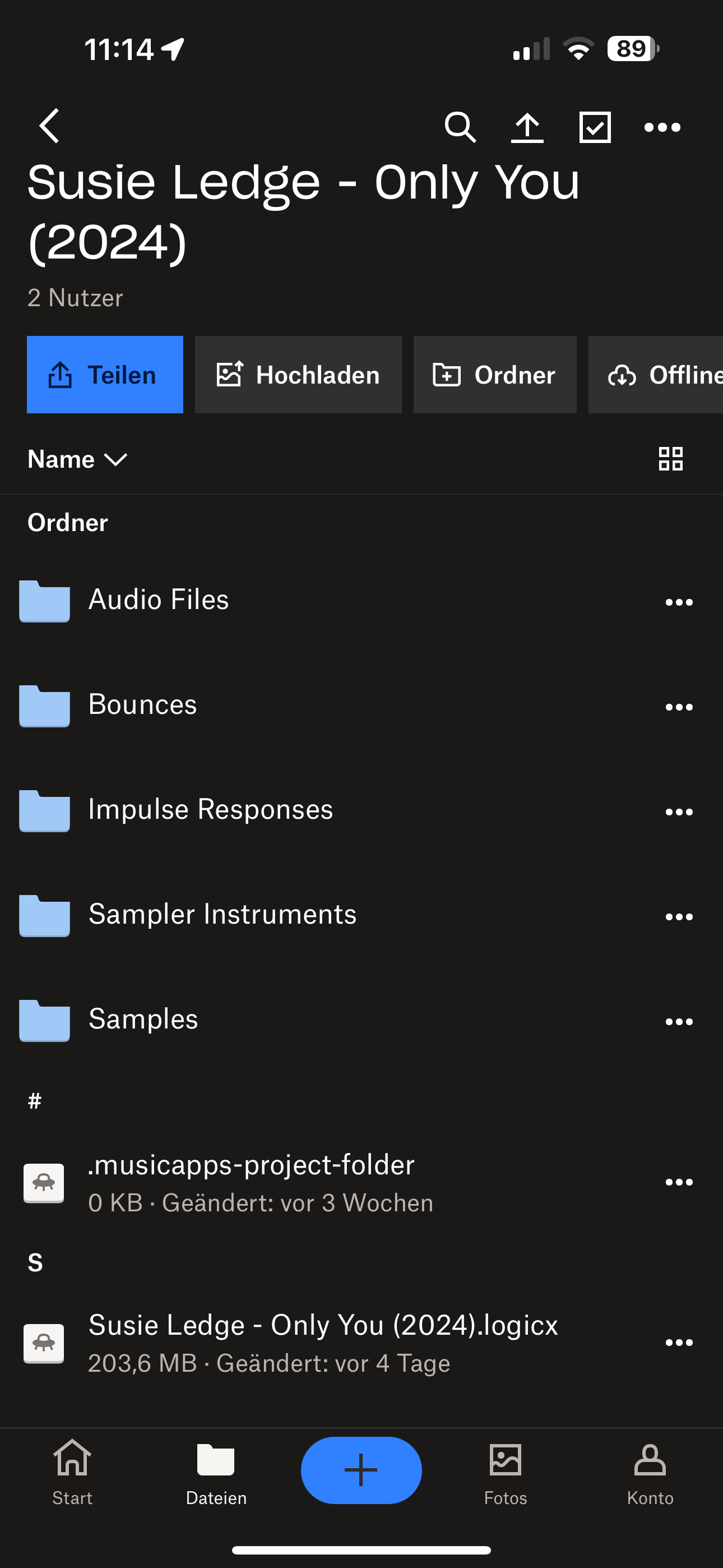723x1568 pixels.
Task: Open the Samples folder
Action: pos(143,1020)
